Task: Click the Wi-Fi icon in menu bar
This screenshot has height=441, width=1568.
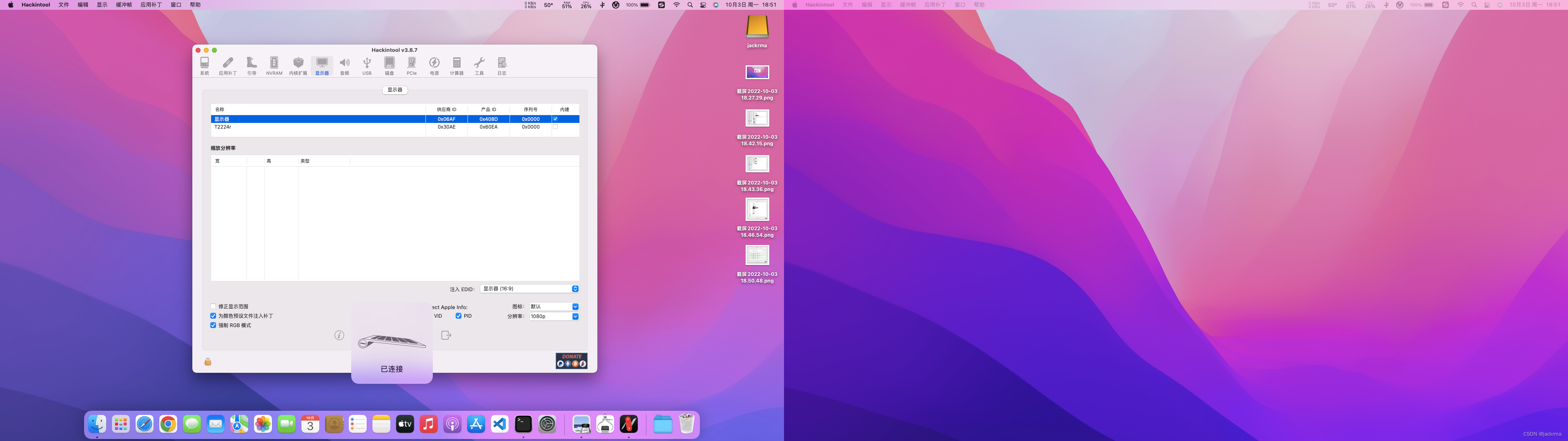Action: click(x=676, y=5)
